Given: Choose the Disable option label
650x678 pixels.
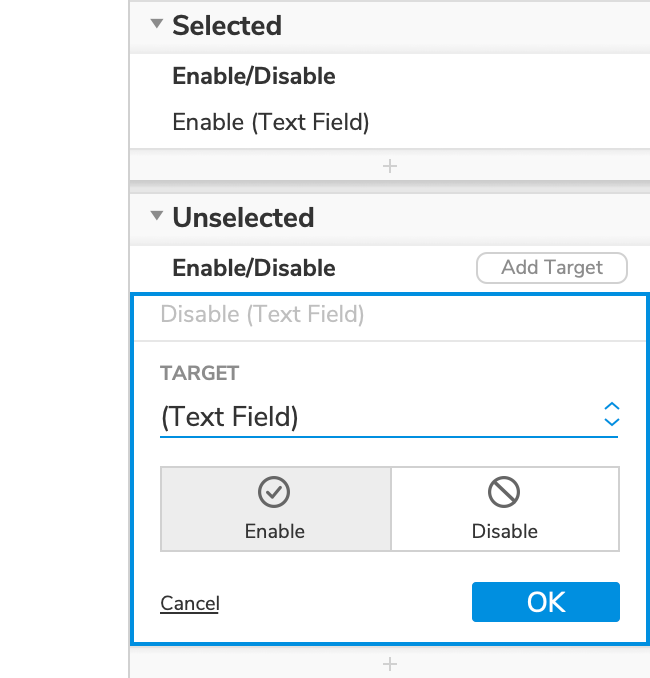Looking at the screenshot, I should [505, 532].
